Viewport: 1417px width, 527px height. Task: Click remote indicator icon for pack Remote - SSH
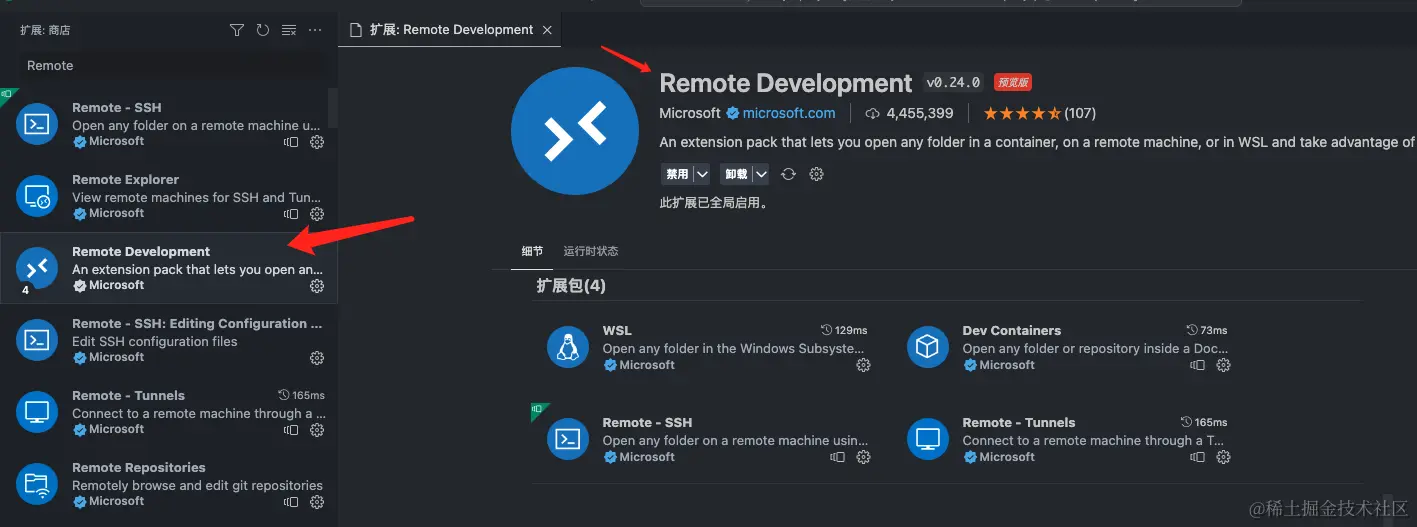point(838,458)
